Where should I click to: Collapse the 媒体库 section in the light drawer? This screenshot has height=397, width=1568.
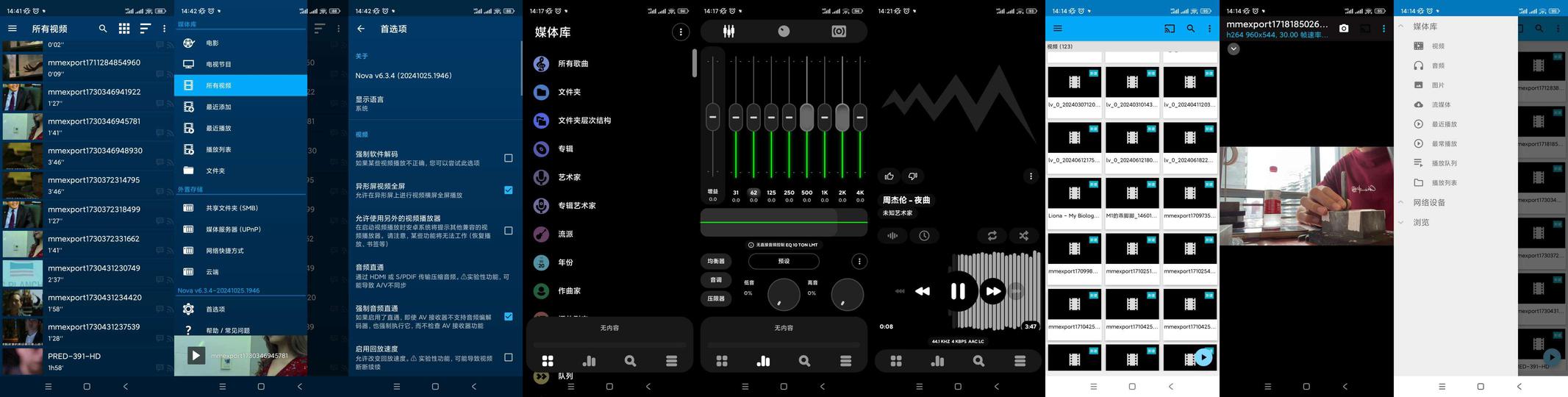point(1400,26)
